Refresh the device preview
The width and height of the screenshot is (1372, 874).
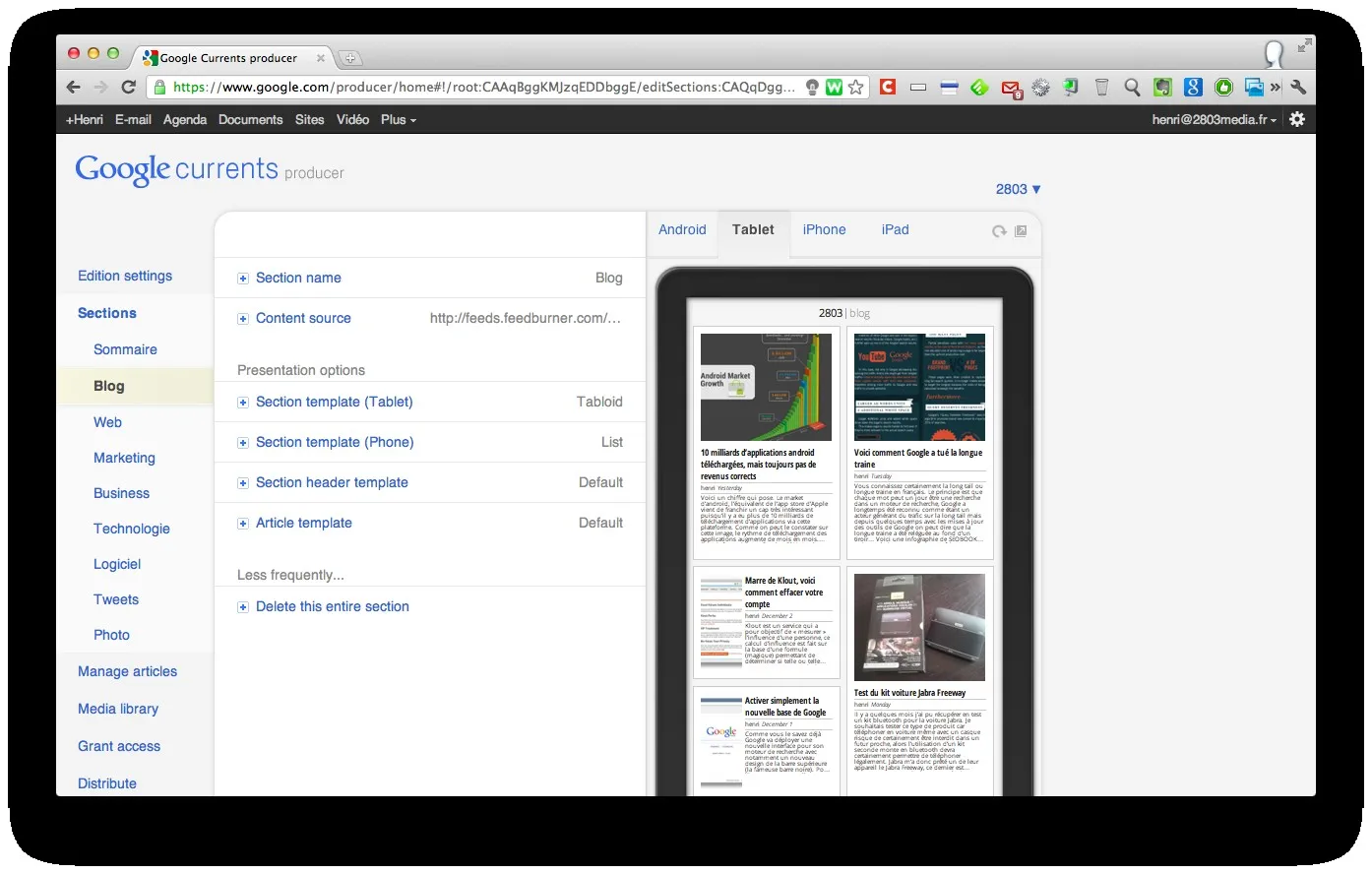(999, 231)
